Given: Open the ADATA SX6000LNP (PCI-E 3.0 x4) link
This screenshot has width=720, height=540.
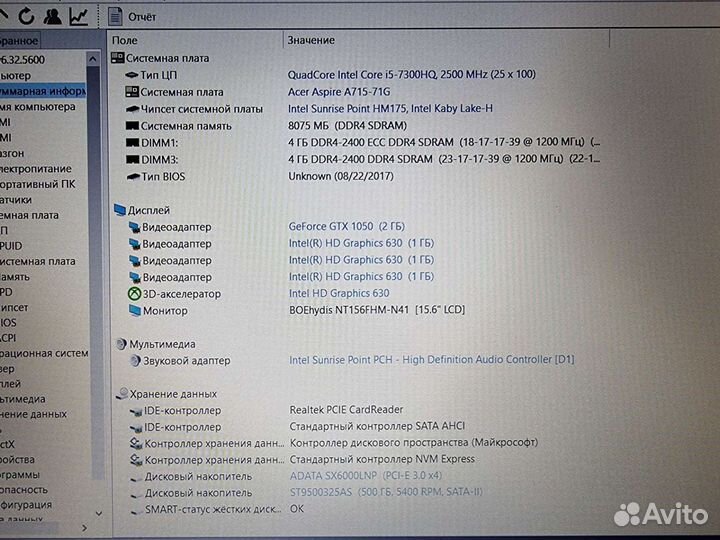Looking at the screenshot, I should click(x=366, y=475).
